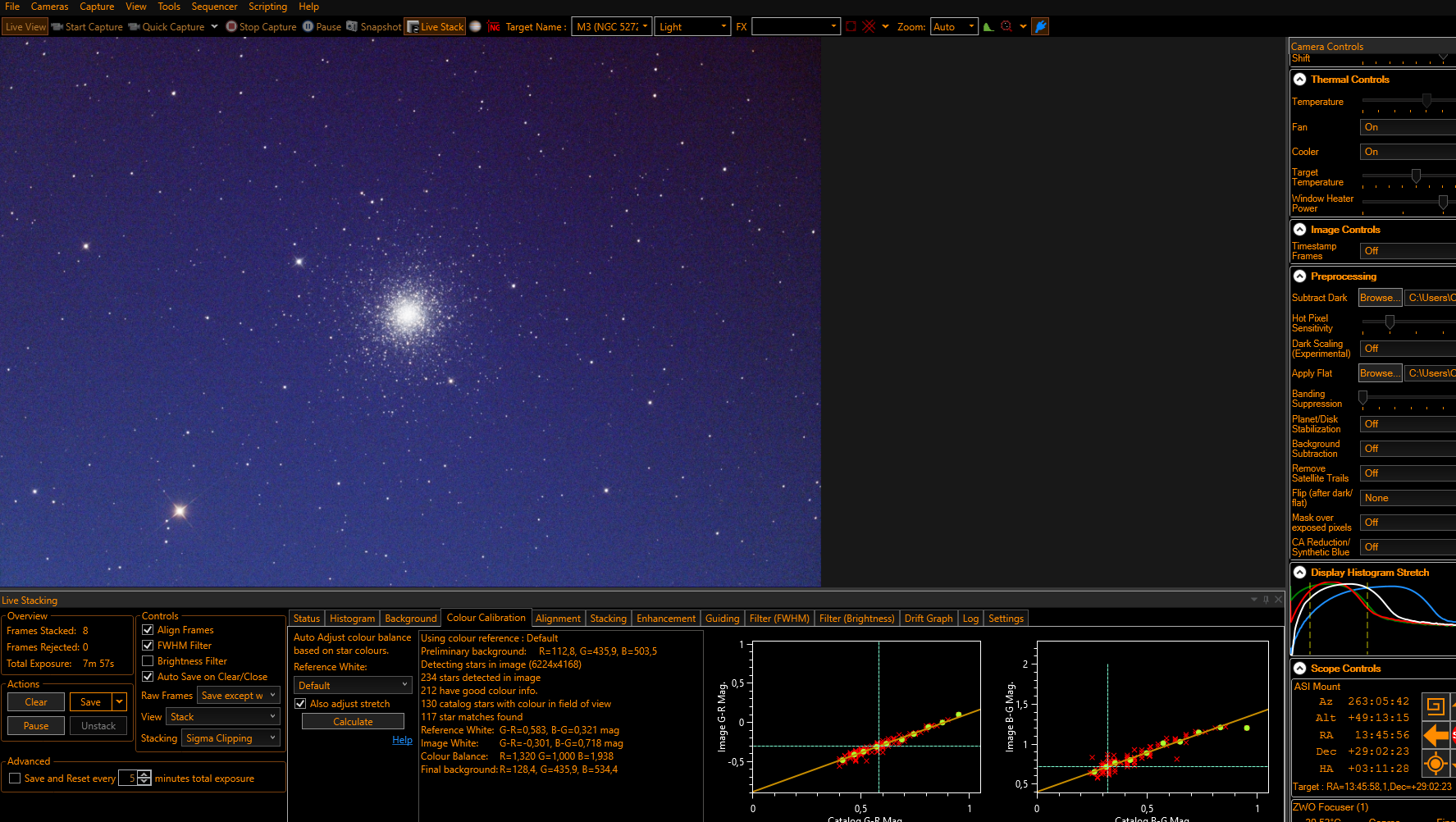
Task: Switch to the Histogram tab
Action: 352,619
